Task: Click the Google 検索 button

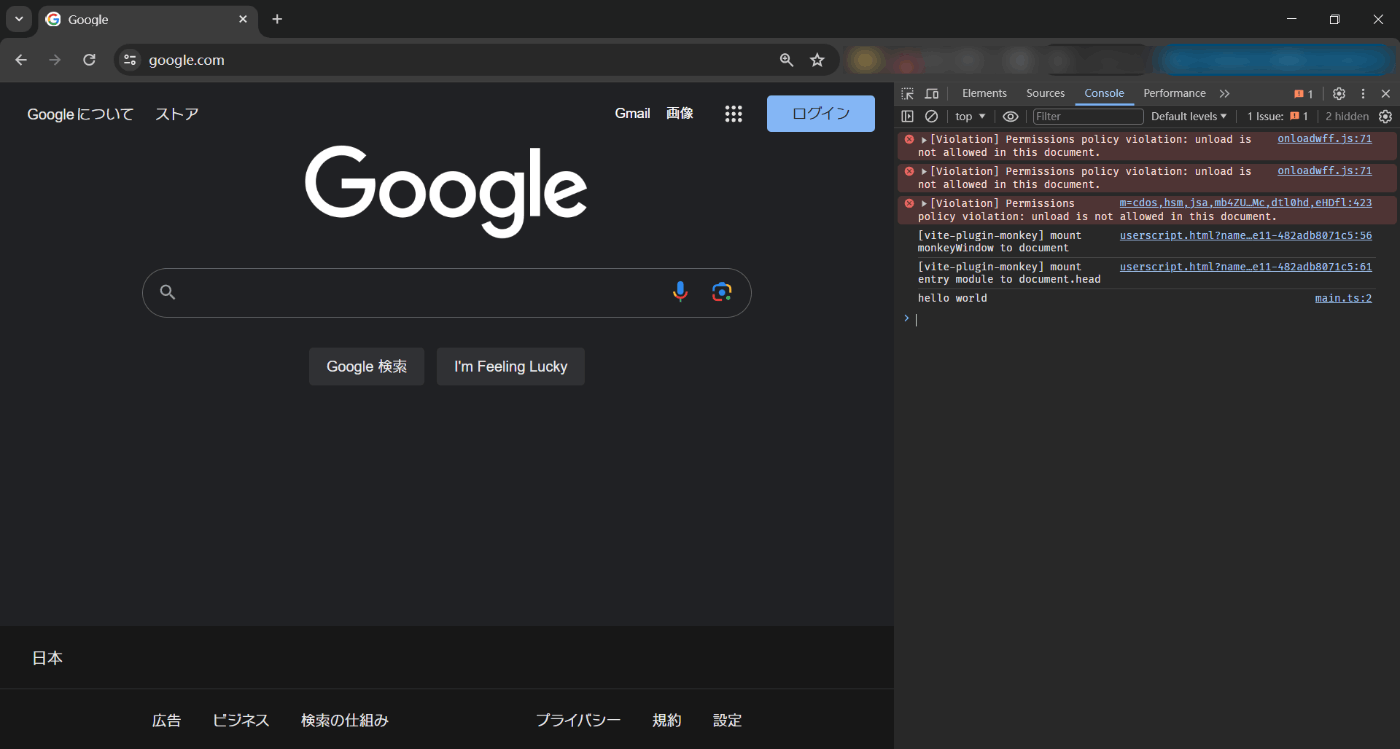Action: pyautogui.click(x=366, y=366)
